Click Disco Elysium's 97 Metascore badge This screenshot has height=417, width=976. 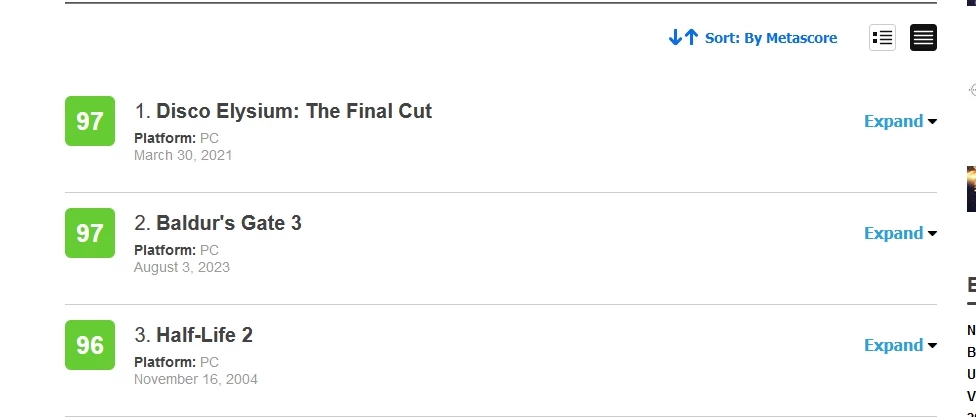pos(90,121)
